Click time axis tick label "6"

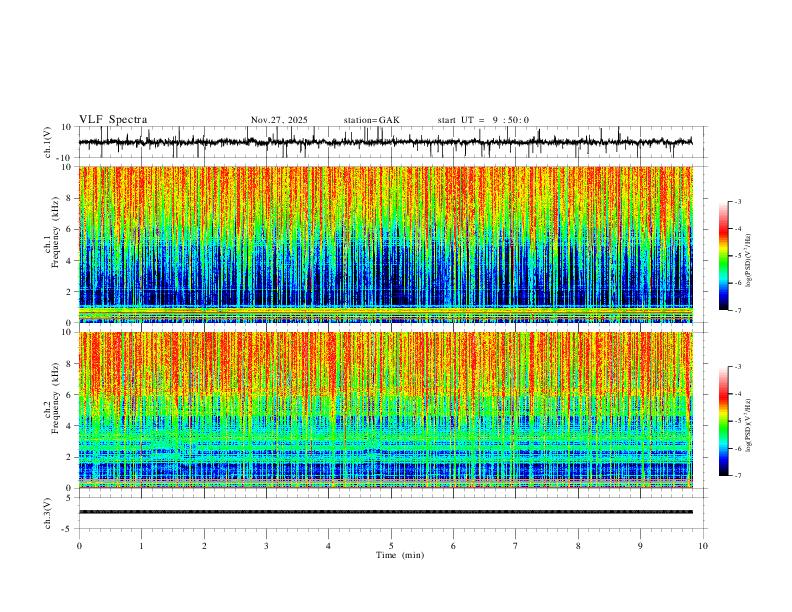point(454,546)
